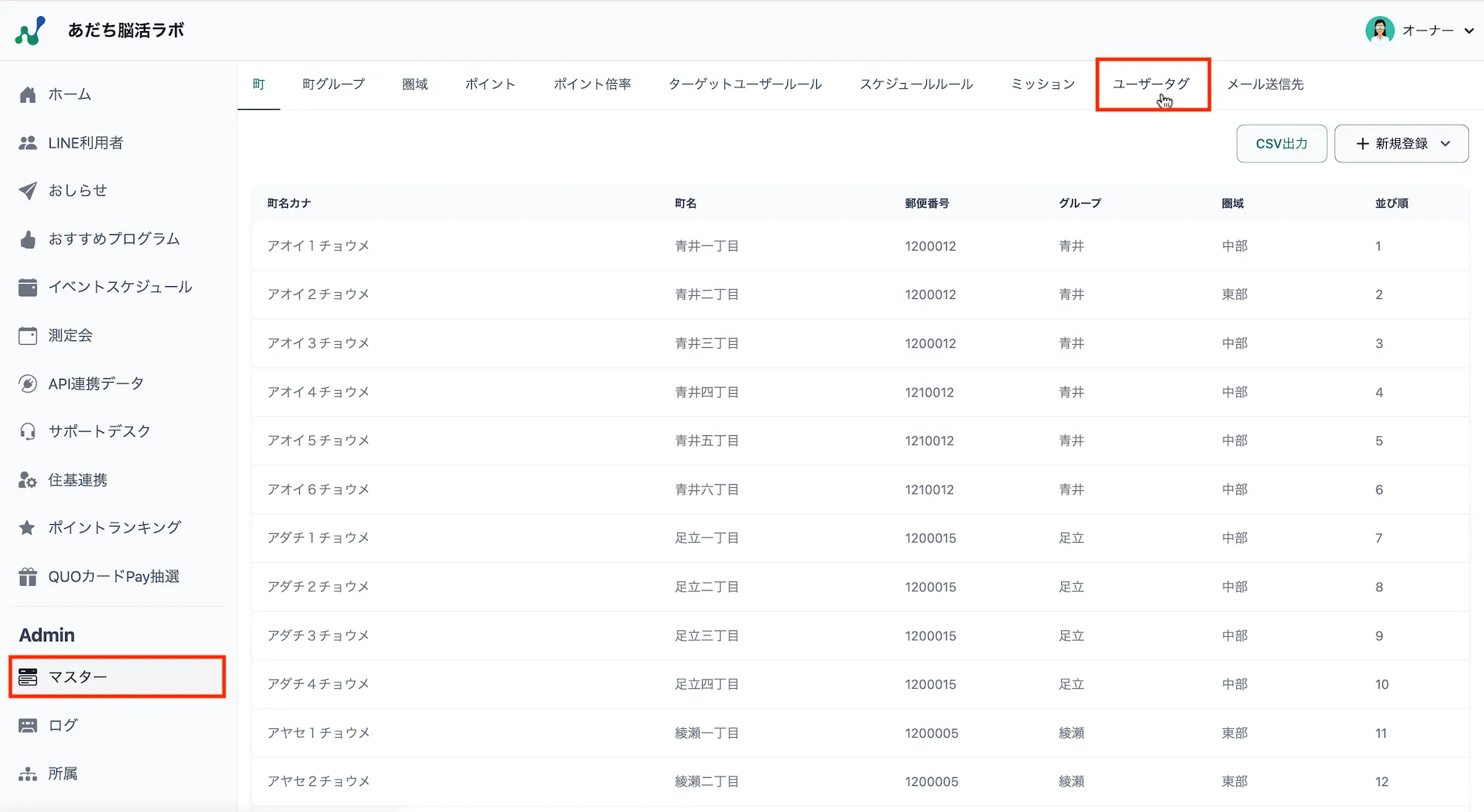Switch to the ポイント倍率 tab
The height and width of the screenshot is (812, 1484).
592,85
